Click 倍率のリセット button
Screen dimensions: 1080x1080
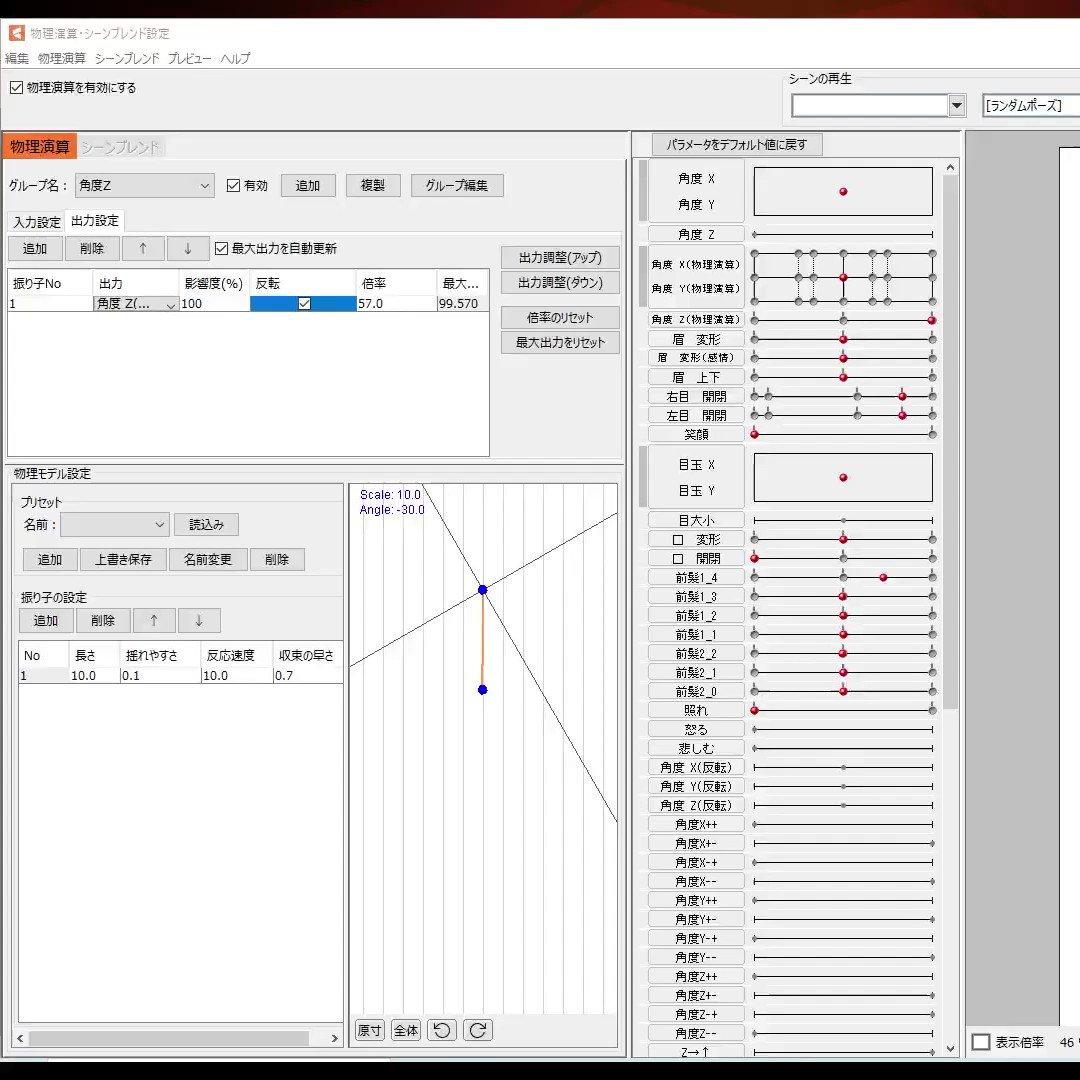(560, 318)
